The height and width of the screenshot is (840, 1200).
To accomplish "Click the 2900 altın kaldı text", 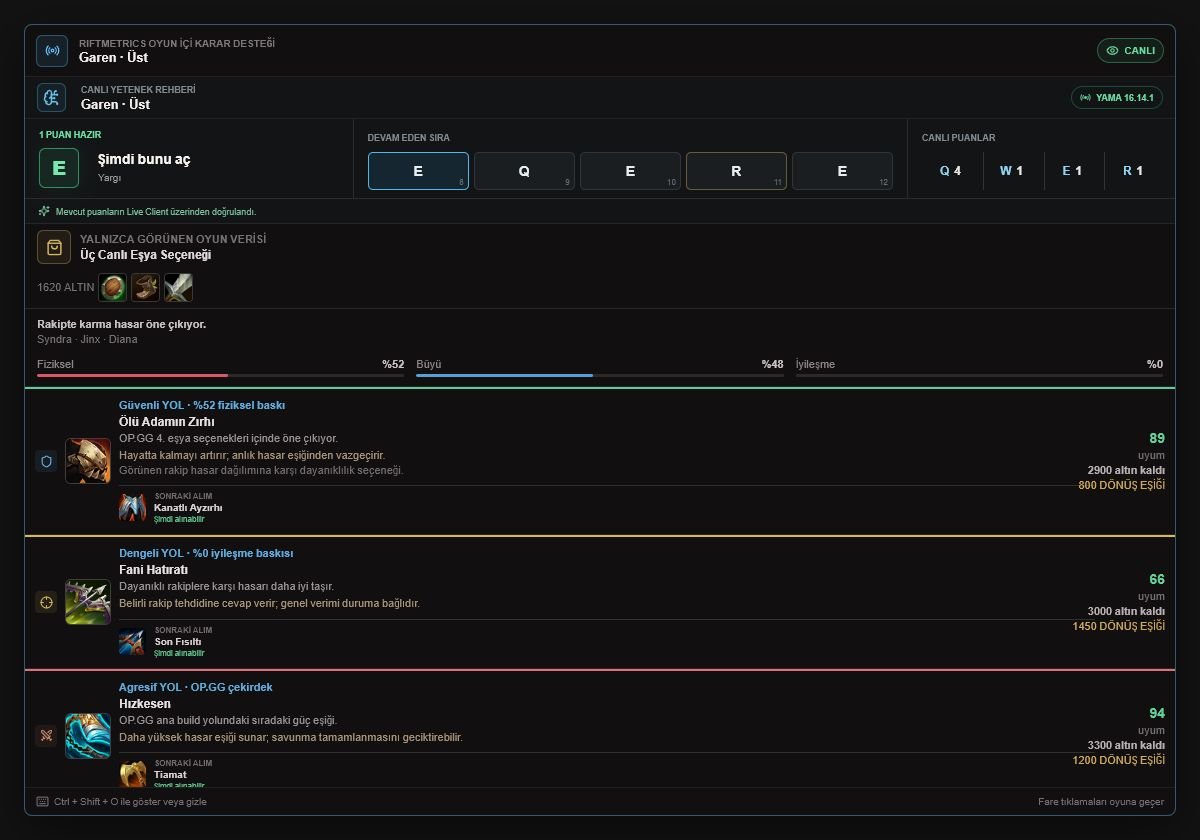I will (x=1127, y=470).
